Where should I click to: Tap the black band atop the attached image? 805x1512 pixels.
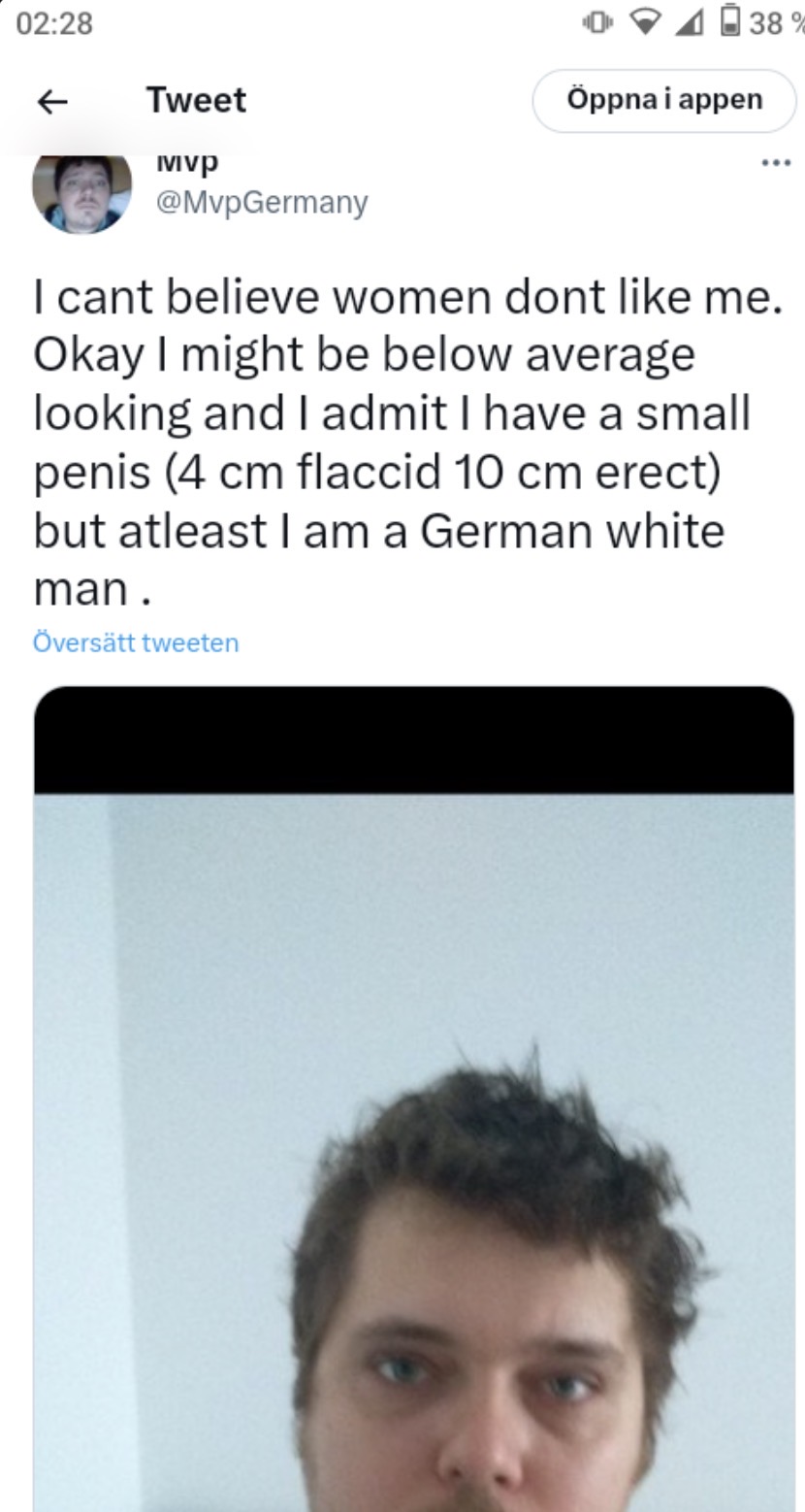coord(414,740)
